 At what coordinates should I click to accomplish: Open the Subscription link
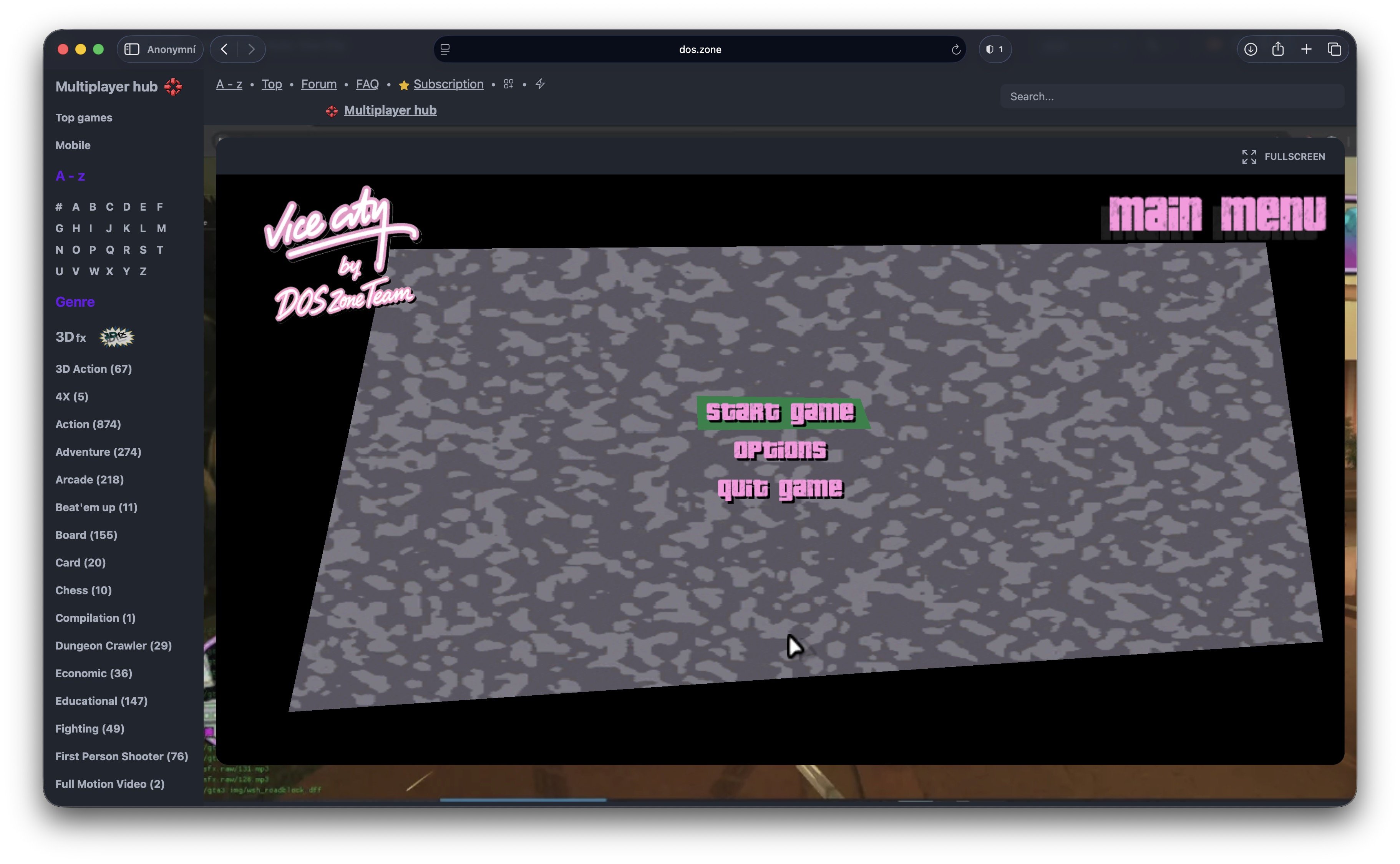click(448, 84)
